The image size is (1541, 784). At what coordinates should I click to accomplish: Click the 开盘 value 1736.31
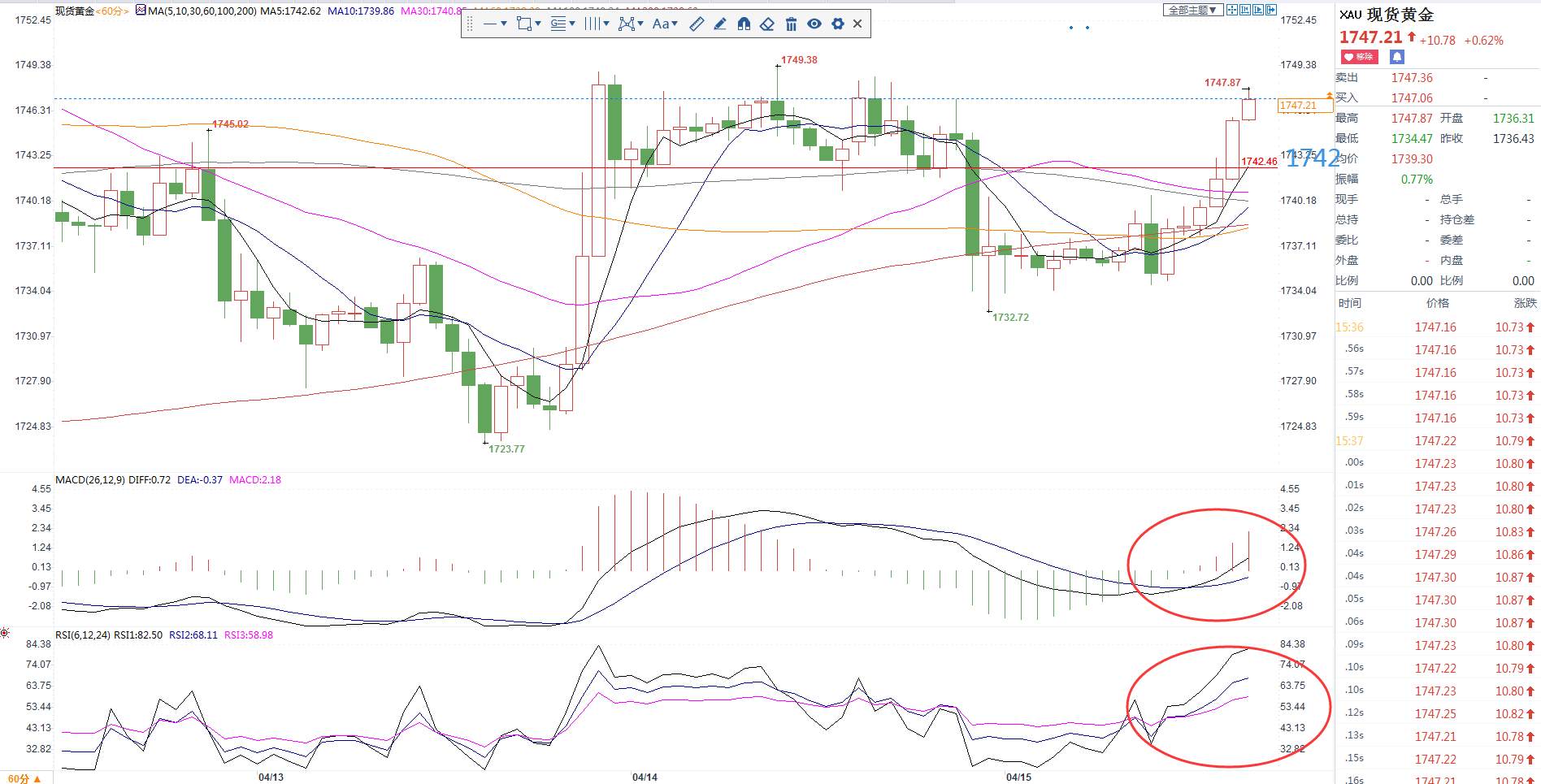coord(1513,119)
